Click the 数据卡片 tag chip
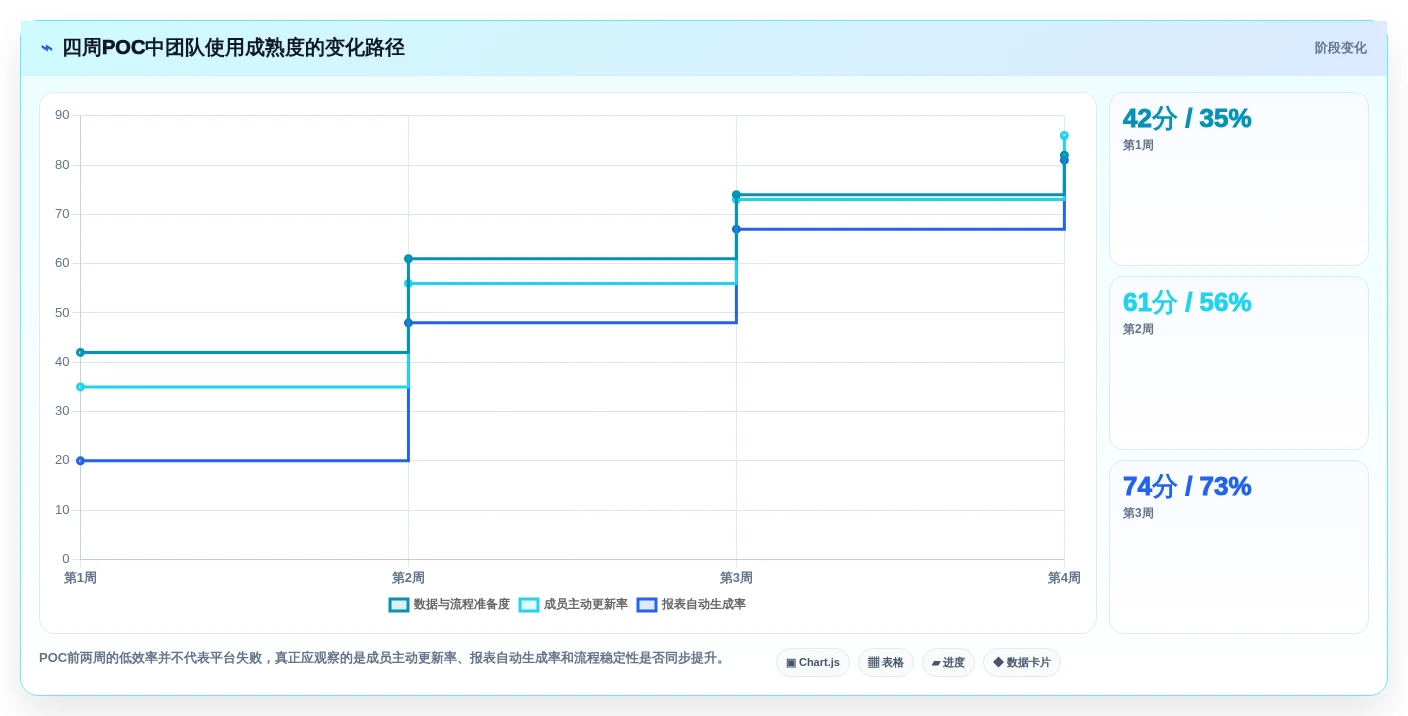Image resolution: width=1408 pixels, height=716 pixels. 1022,663
